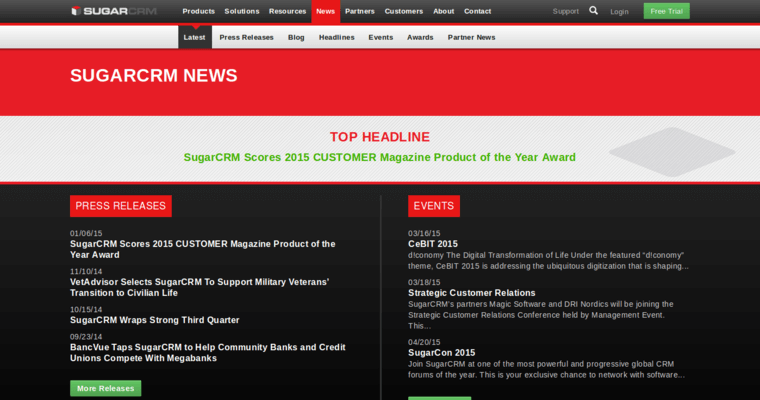This screenshot has width=760, height=400.
Task: Open the CeBIT 2015 event
Action: (432, 244)
